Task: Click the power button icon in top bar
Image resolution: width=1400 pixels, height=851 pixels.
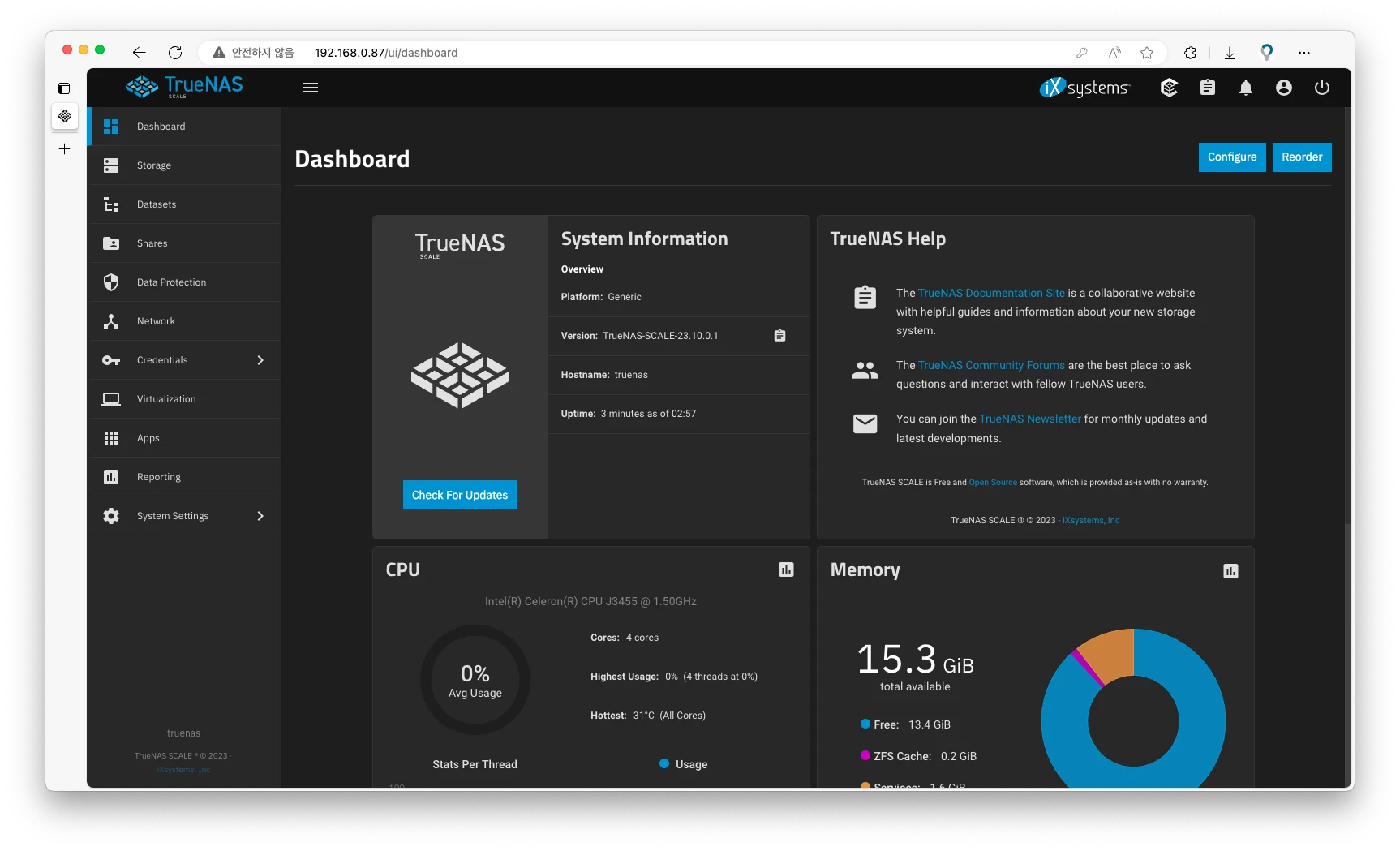Action: (x=1321, y=88)
